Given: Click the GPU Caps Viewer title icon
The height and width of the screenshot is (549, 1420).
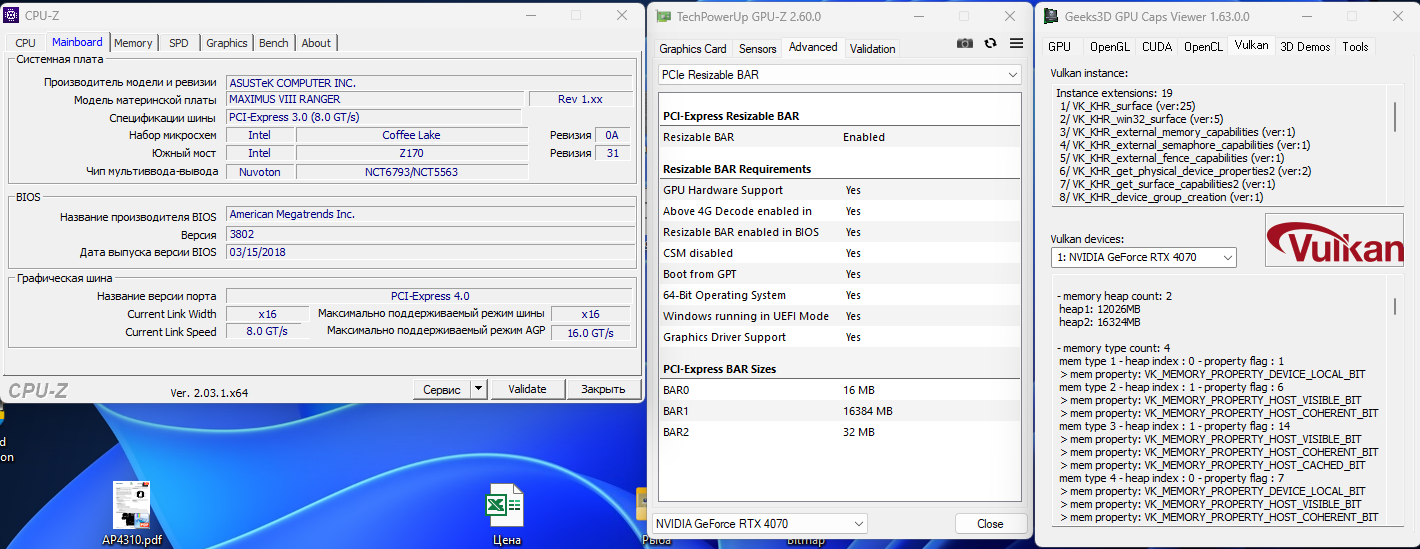Looking at the screenshot, I should click(x=1051, y=16).
